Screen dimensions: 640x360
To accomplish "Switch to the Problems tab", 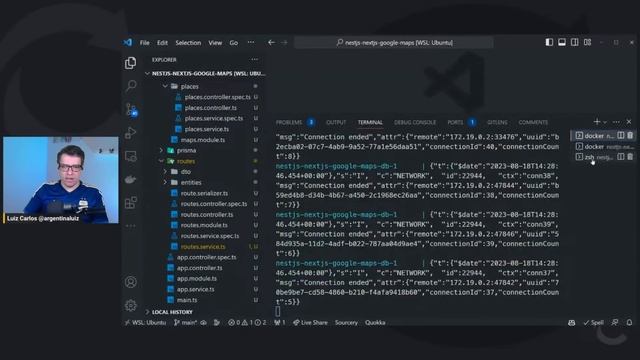I will 289,122.
